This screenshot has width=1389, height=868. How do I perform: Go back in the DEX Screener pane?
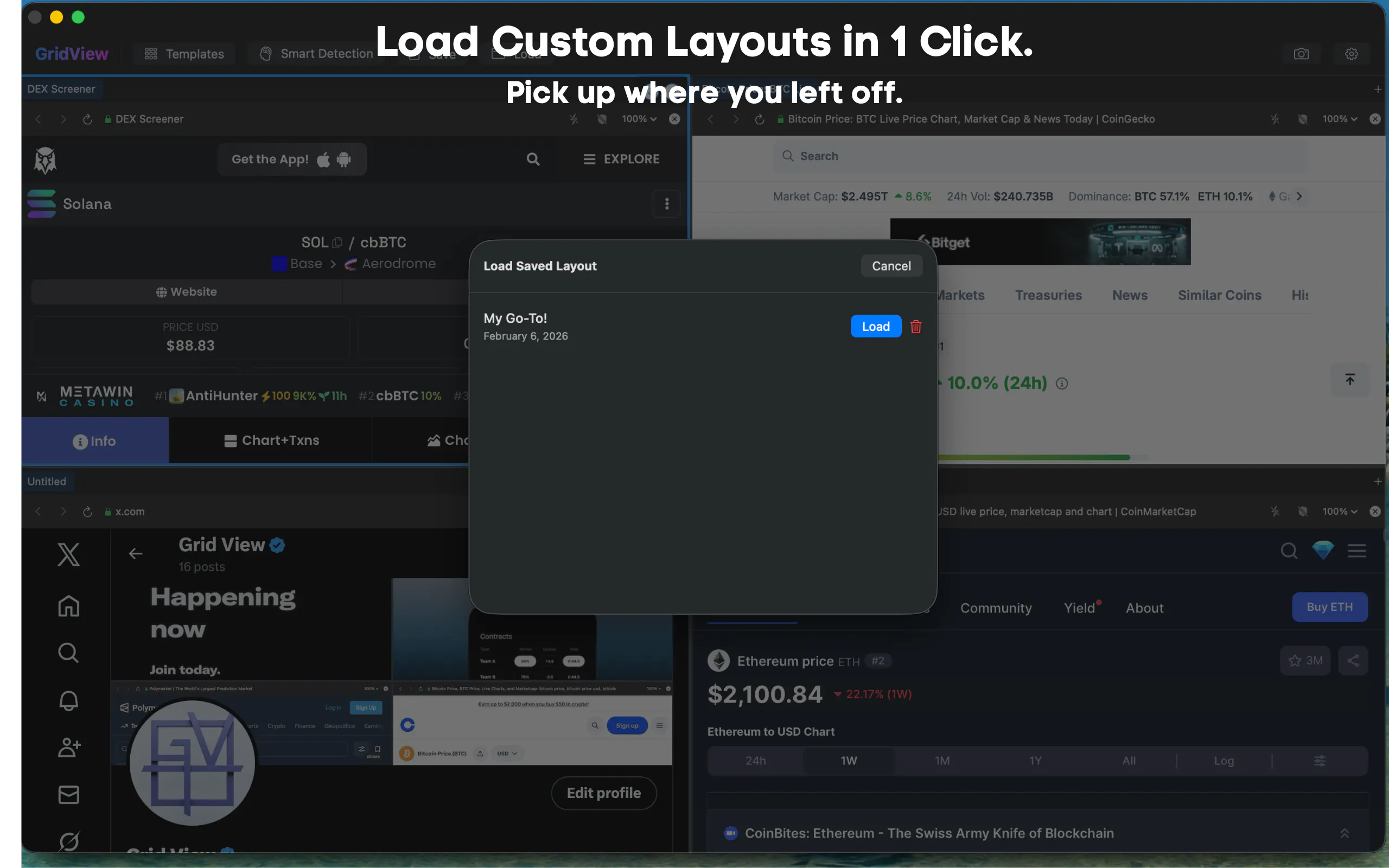38,119
